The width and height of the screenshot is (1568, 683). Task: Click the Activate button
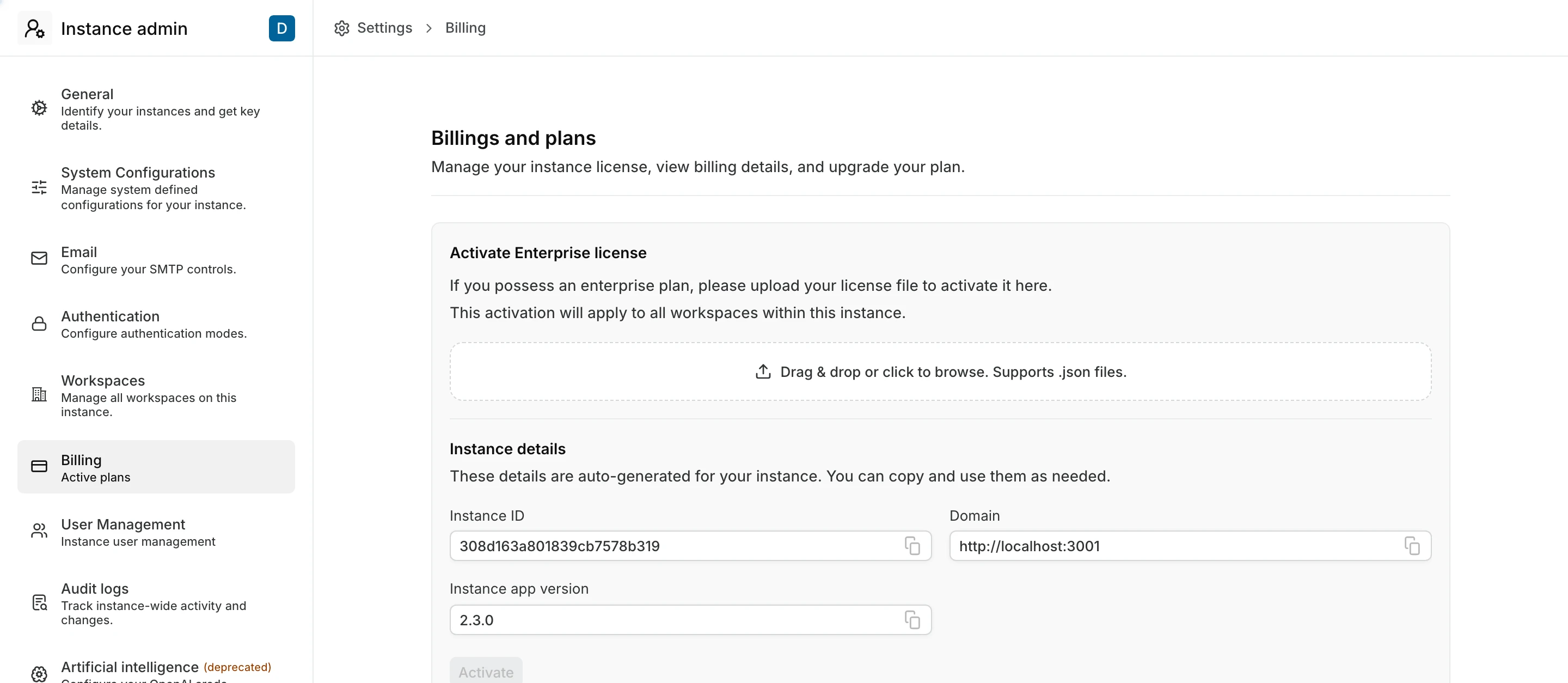(x=486, y=670)
